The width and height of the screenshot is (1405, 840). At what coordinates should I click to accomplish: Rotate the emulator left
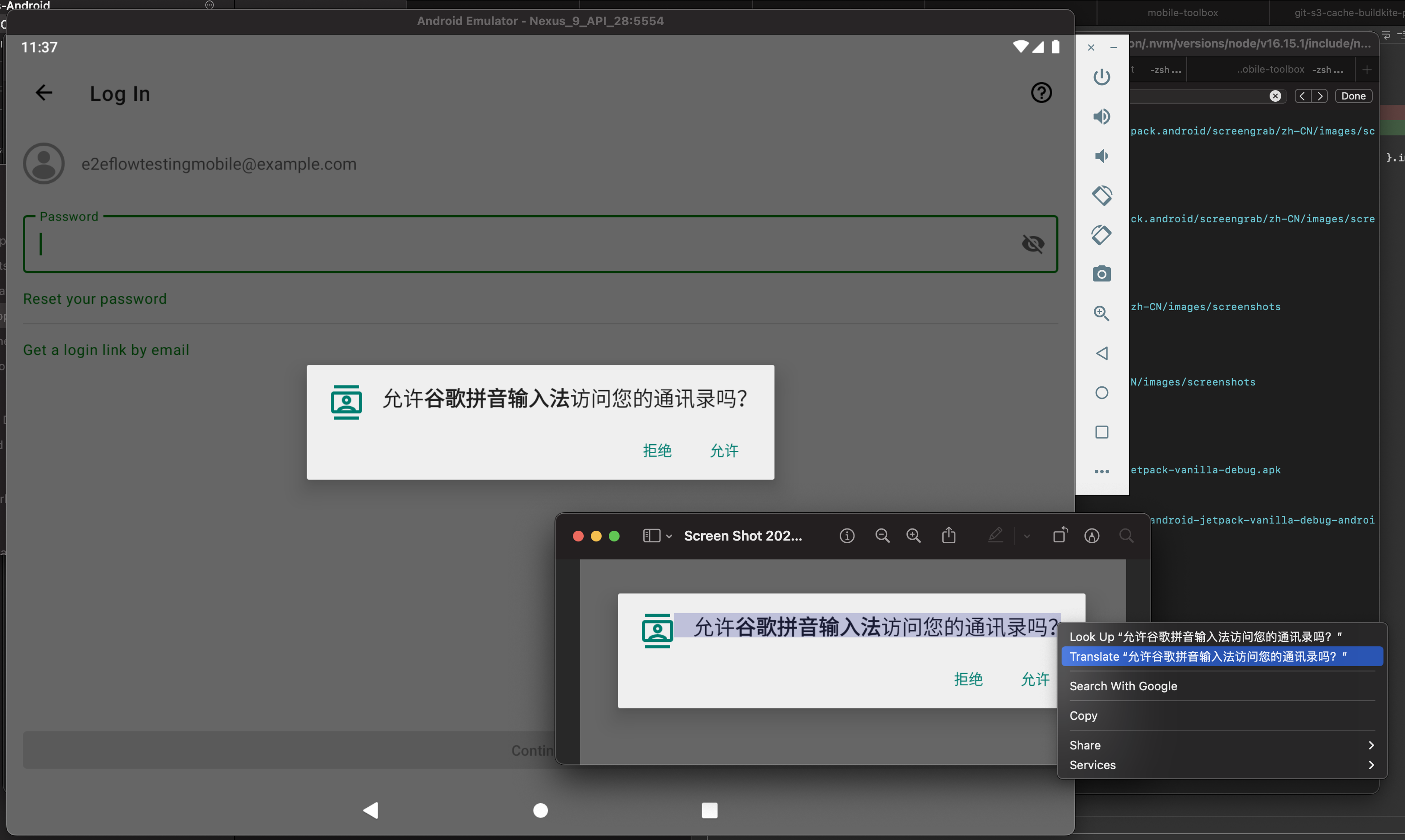[x=1101, y=195]
